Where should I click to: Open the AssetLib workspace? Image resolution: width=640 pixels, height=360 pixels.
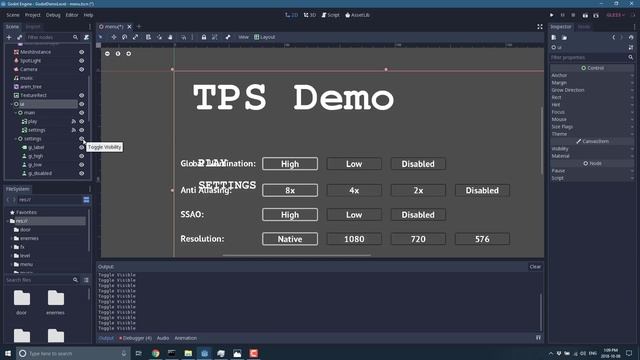click(x=358, y=15)
